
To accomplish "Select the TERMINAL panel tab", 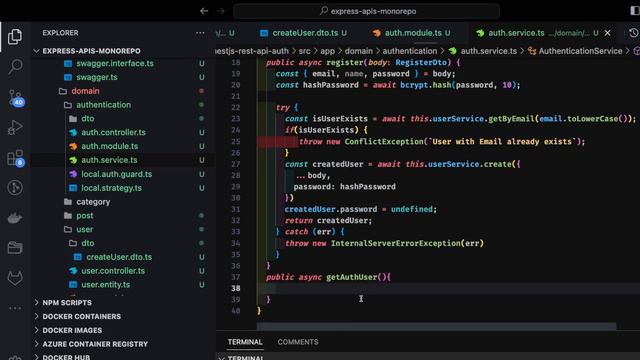I will pos(245,342).
